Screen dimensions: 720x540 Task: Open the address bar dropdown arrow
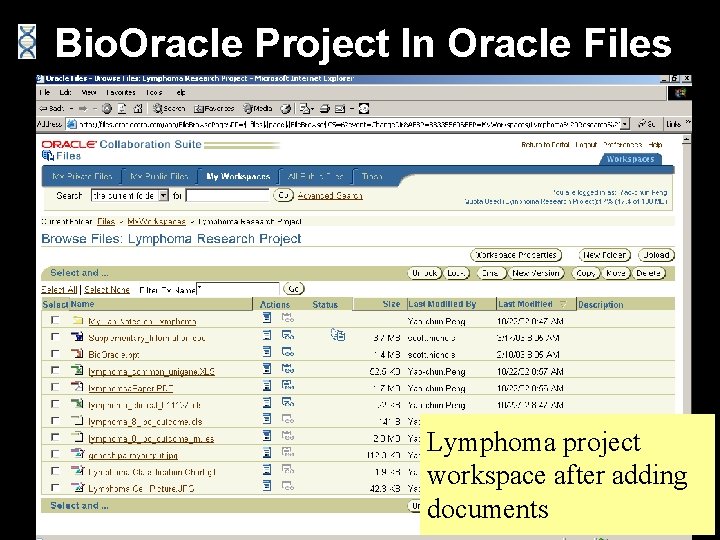[625, 124]
